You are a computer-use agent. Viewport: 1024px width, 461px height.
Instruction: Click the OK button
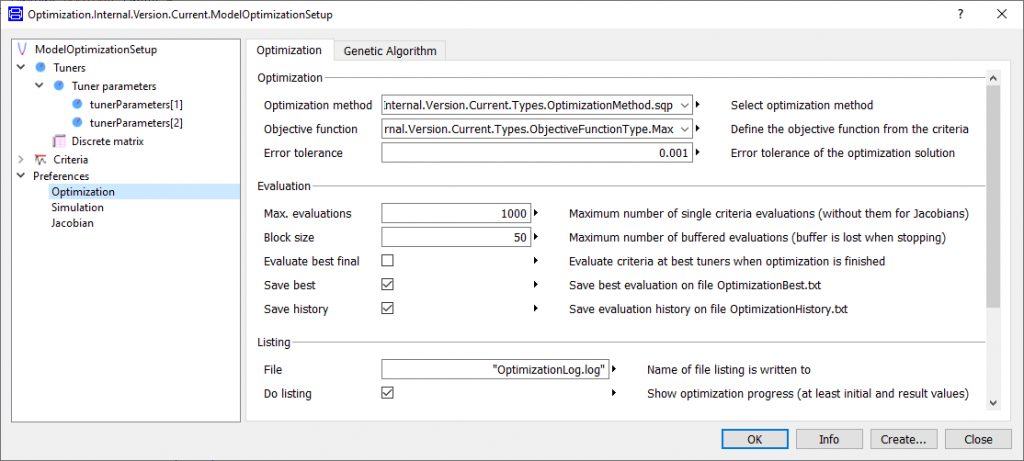pyautogui.click(x=754, y=439)
